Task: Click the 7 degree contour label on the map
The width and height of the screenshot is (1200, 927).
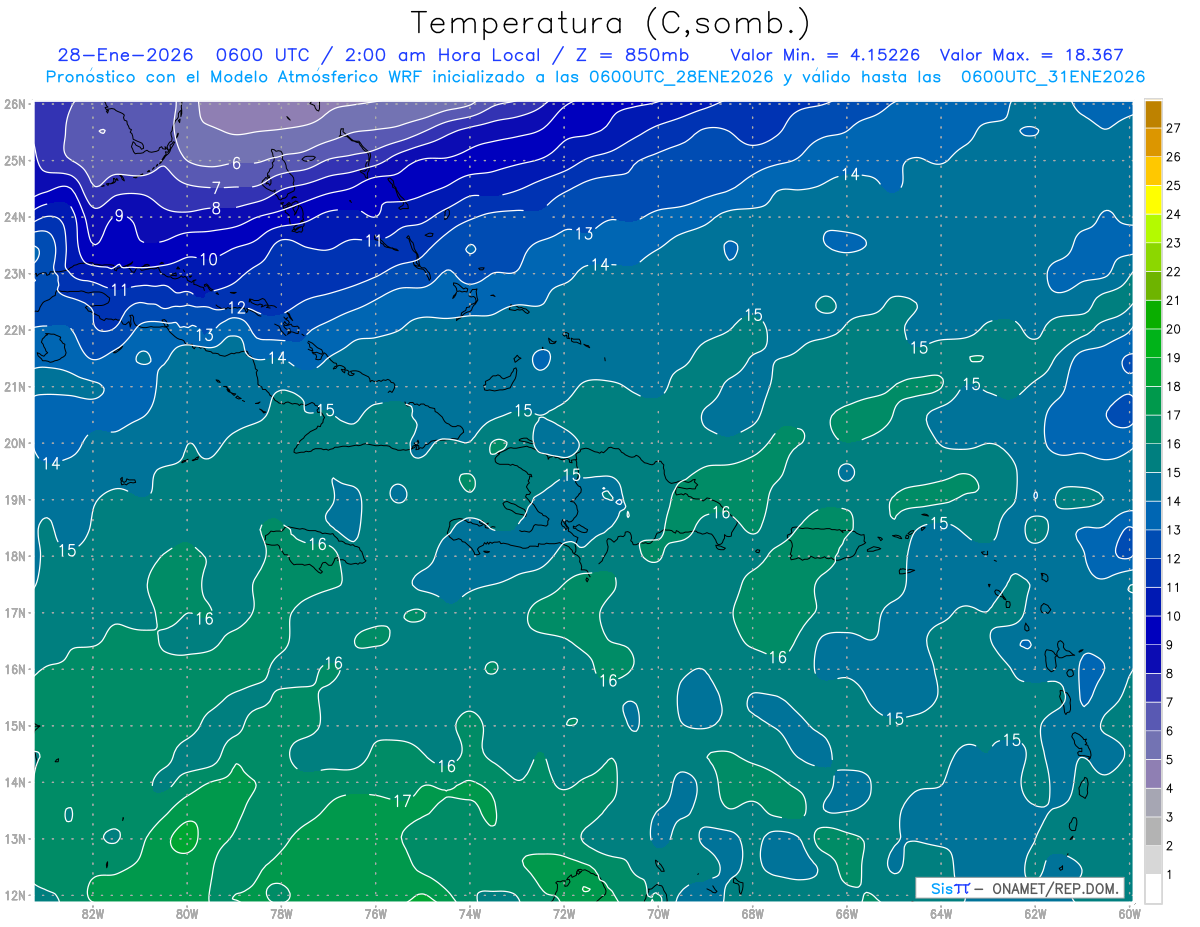Action: 216,188
